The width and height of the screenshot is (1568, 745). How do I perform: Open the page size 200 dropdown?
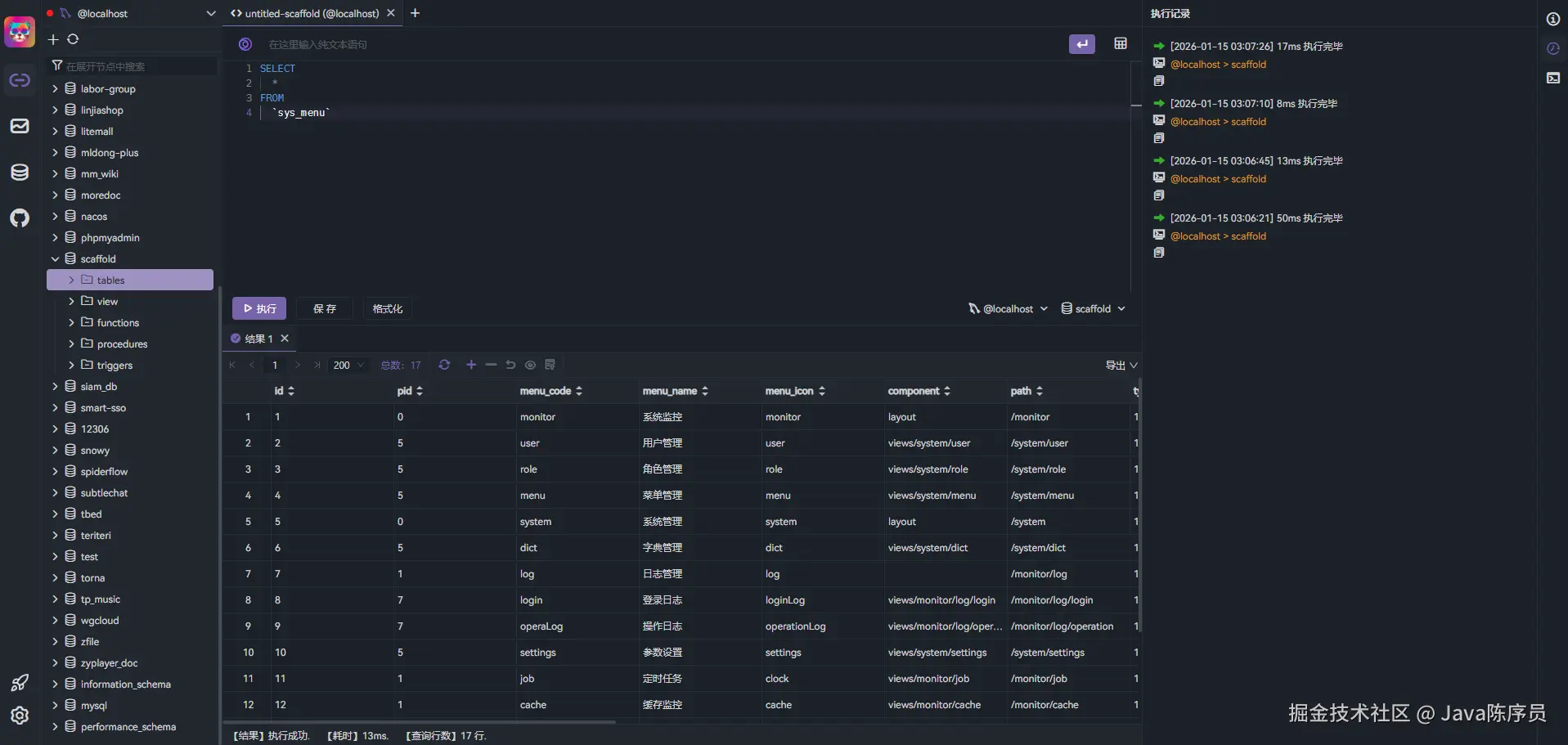(348, 365)
